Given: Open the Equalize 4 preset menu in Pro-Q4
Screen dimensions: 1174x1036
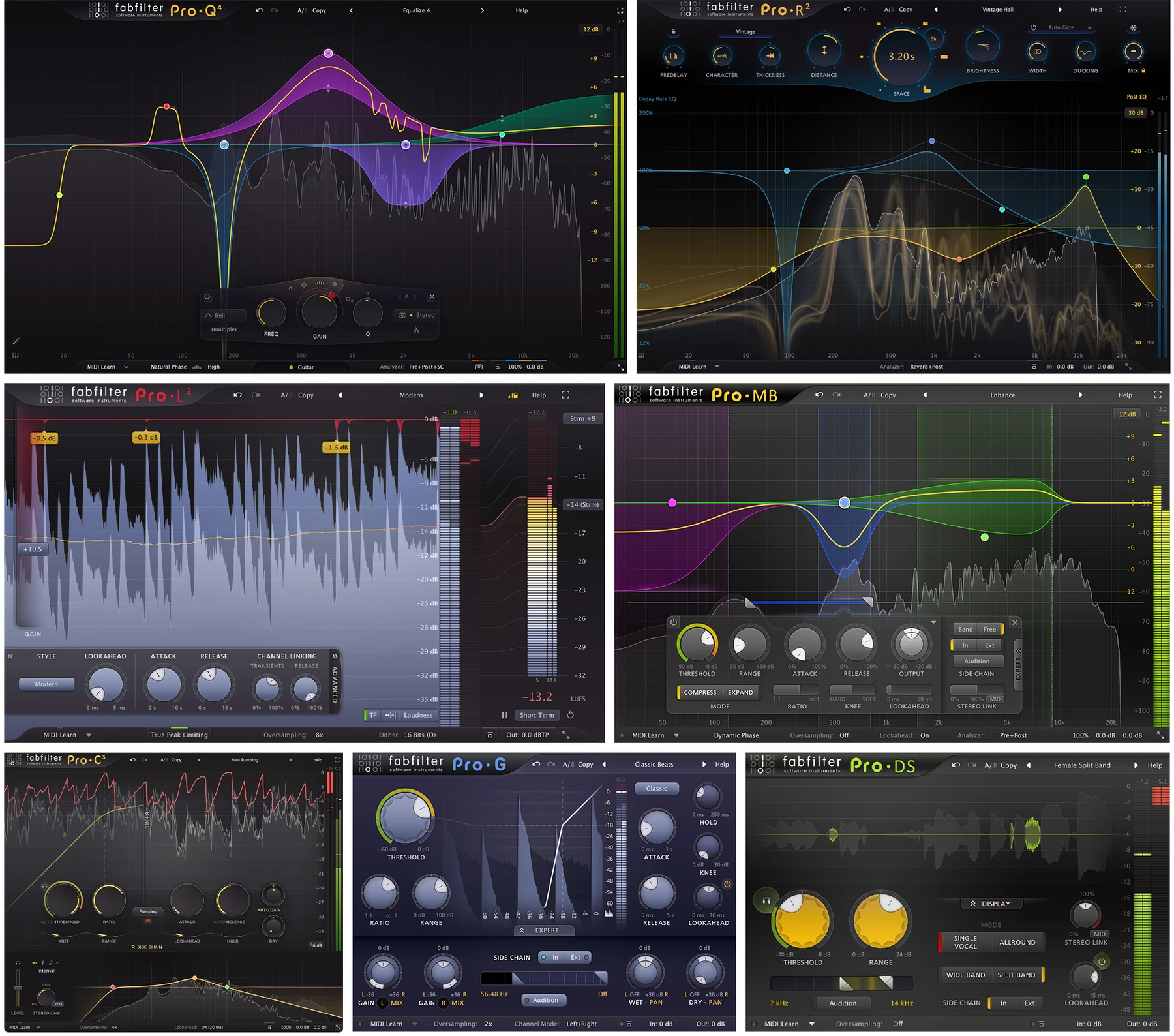Looking at the screenshot, I should pos(416,10).
